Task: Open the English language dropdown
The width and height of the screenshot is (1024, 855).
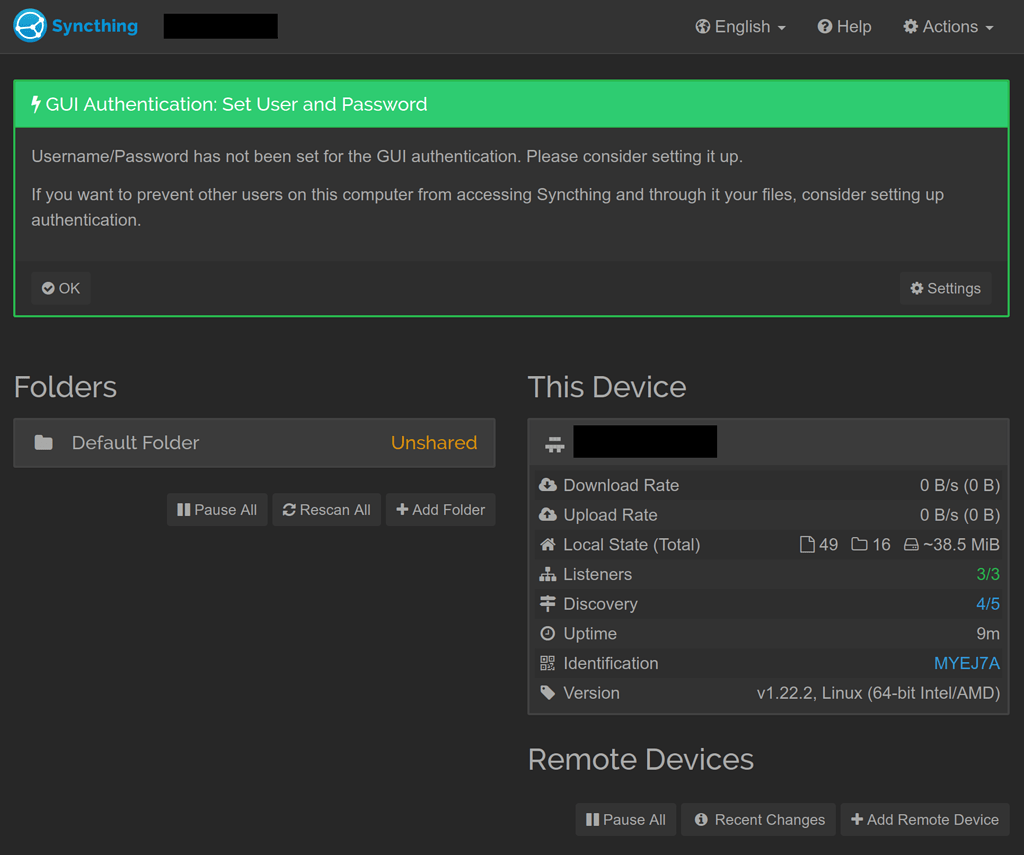Action: click(740, 27)
